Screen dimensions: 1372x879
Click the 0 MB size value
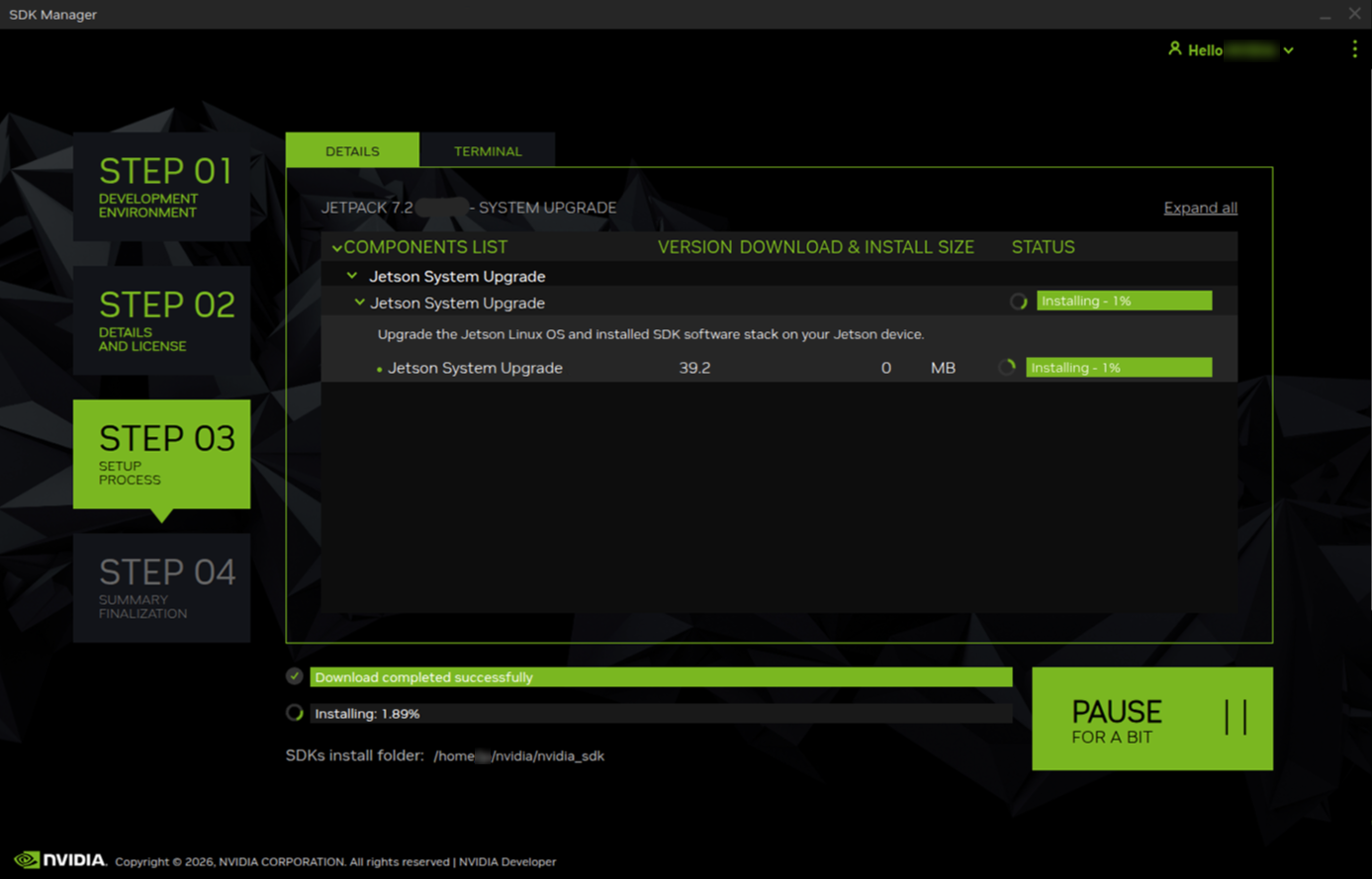point(918,368)
